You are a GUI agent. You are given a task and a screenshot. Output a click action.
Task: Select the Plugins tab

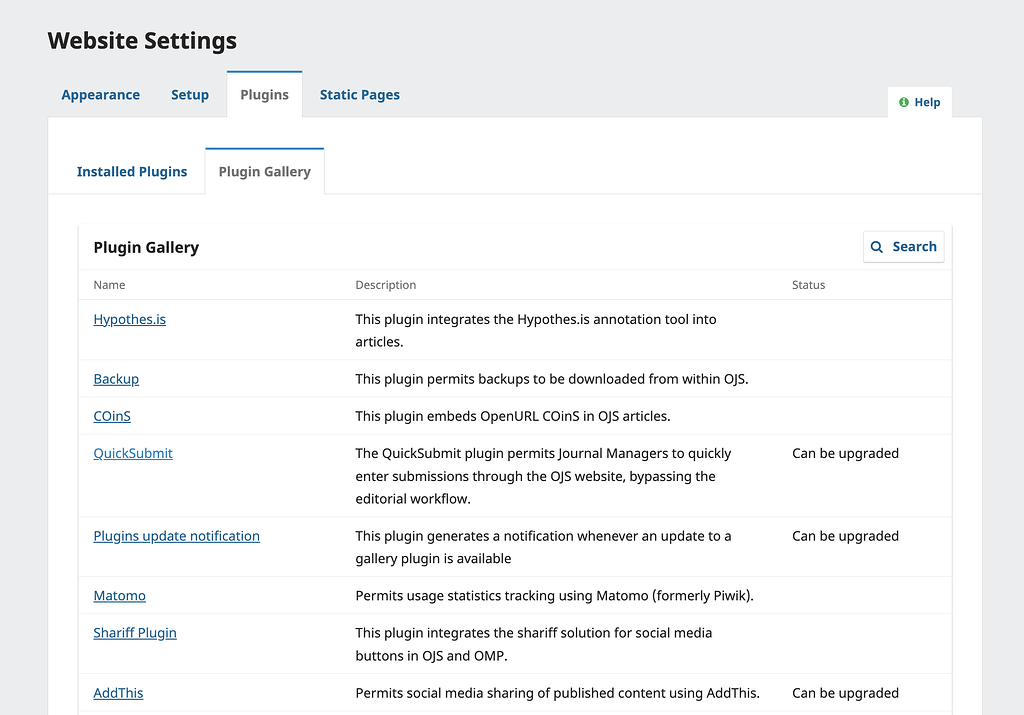coord(264,95)
